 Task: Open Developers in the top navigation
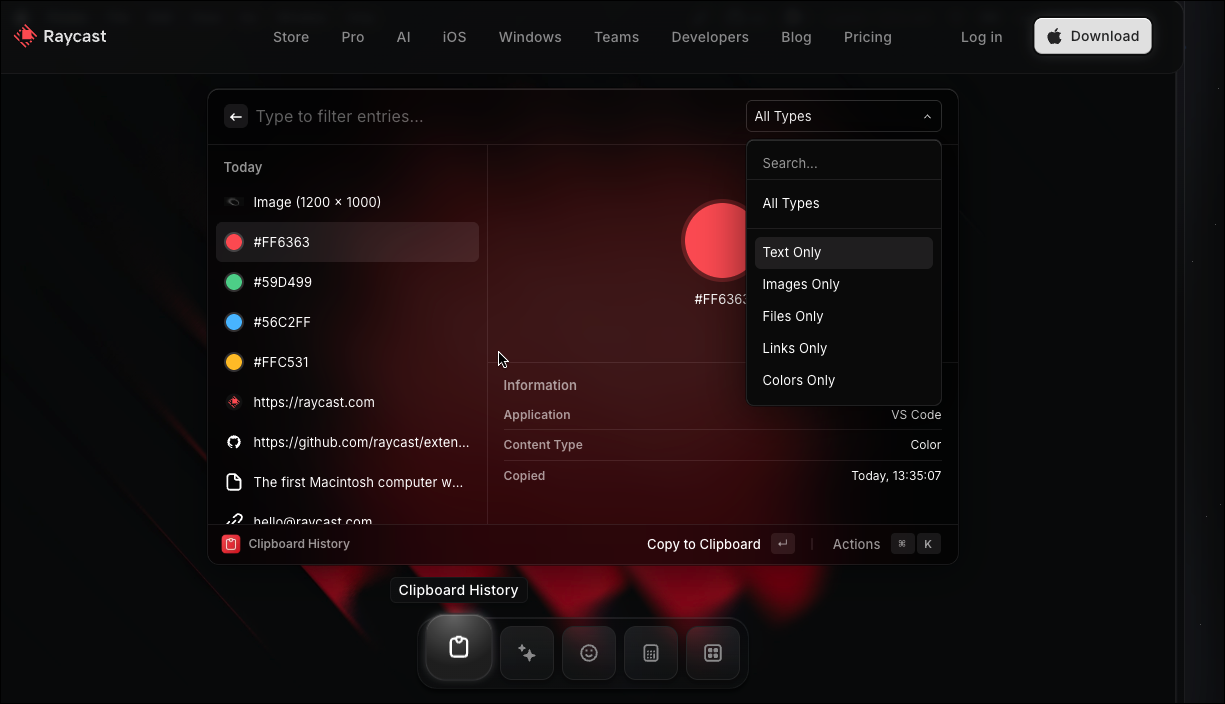coord(710,37)
